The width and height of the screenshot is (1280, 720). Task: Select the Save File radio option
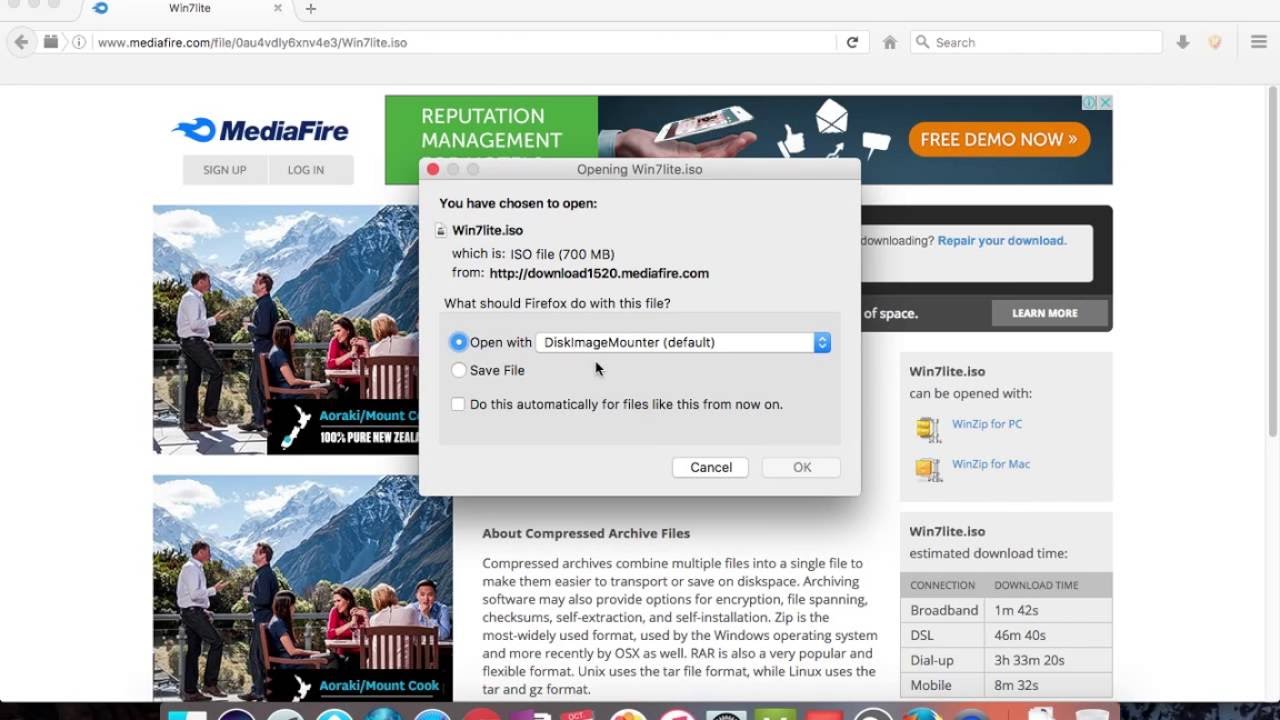point(458,370)
